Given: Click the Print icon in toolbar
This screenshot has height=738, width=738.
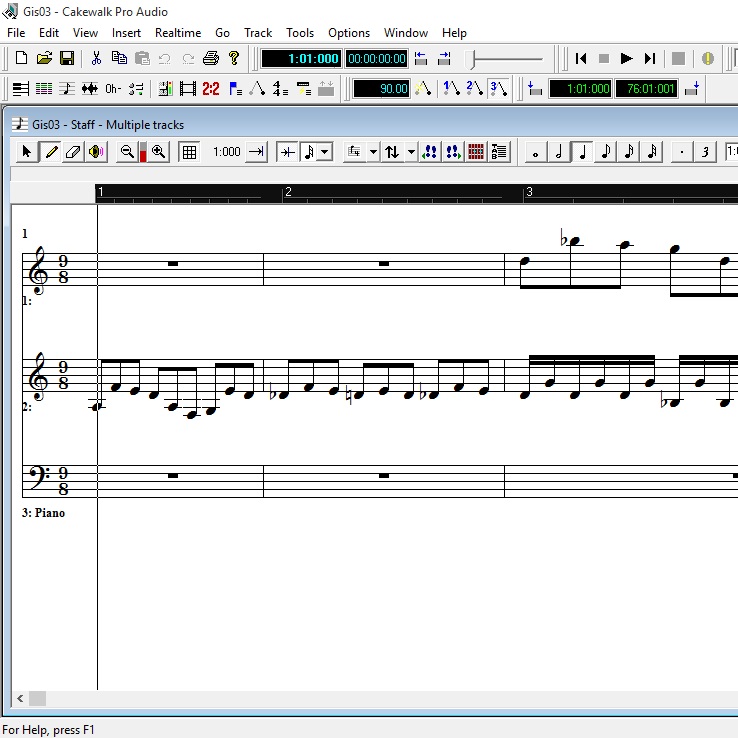Looking at the screenshot, I should tap(211, 59).
